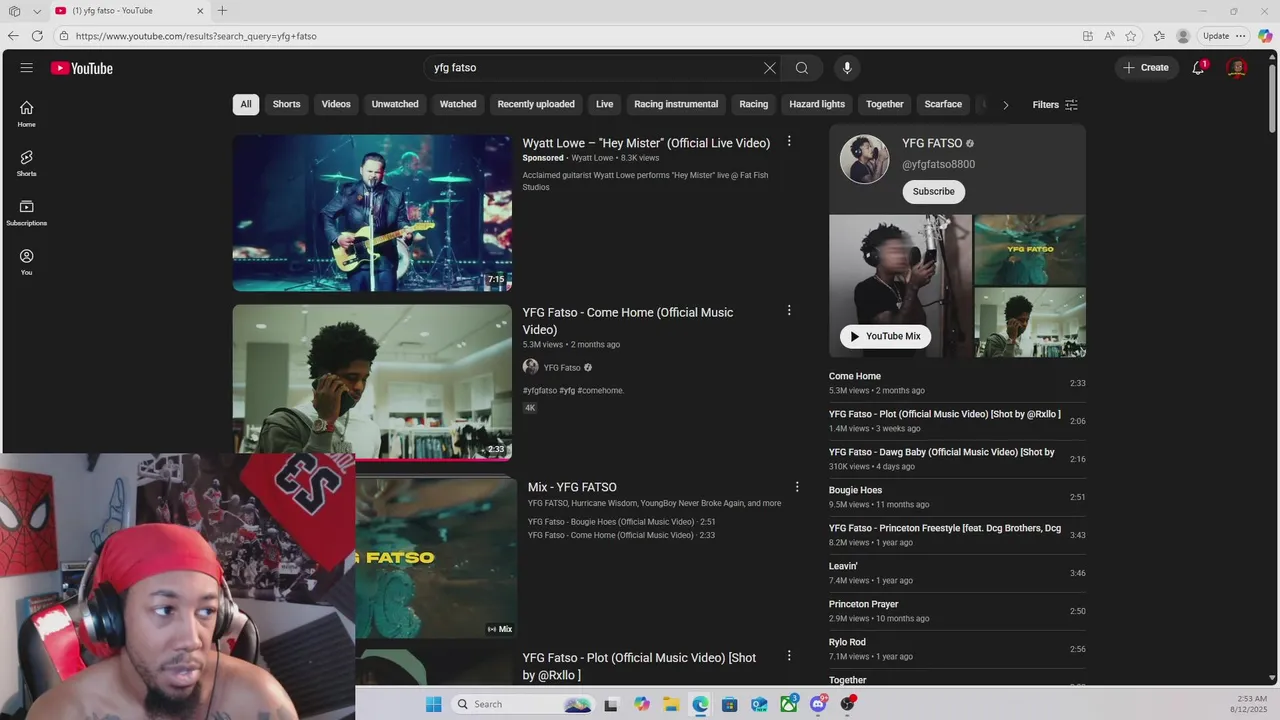Open Windows Start menu
This screenshot has width=1280, height=720.
pyautogui.click(x=433, y=704)
